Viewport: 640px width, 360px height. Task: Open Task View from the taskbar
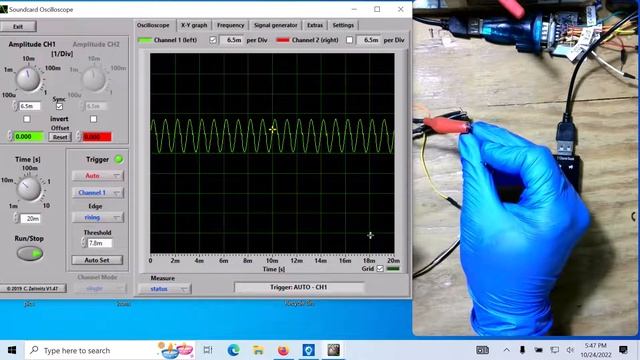pos(208,350)
